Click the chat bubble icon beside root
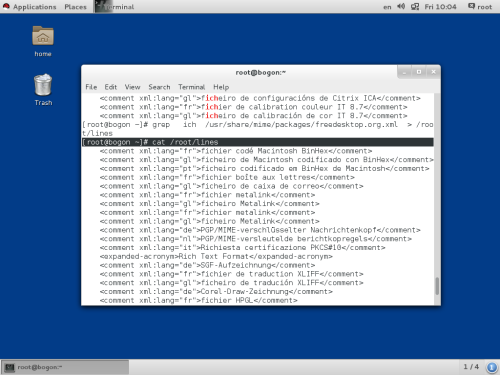The image size is (500, 375). tap(471, 6)
